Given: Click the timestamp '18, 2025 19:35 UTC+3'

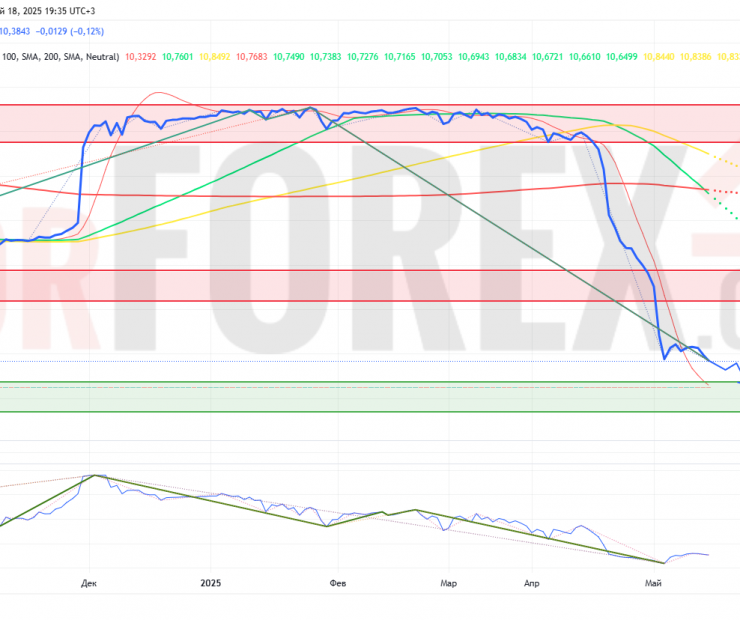Looking at the screenshot, I should [x=51, y=11].
